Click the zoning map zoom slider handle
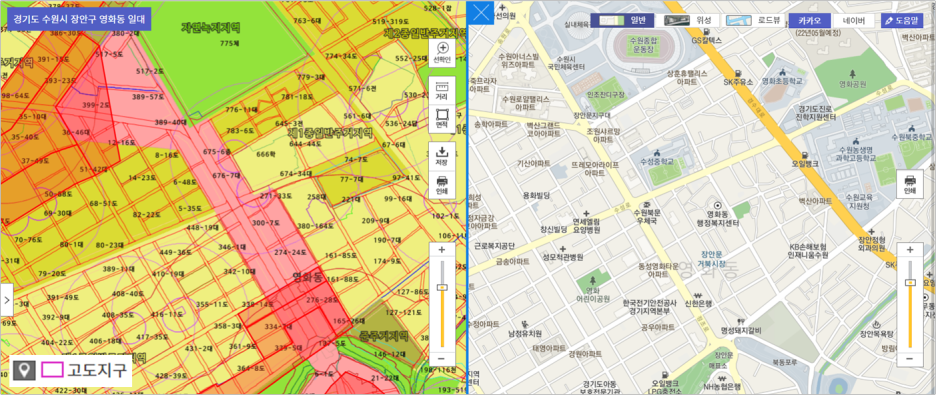This screenshot has width=936, height=395. [x=442, y=287]
